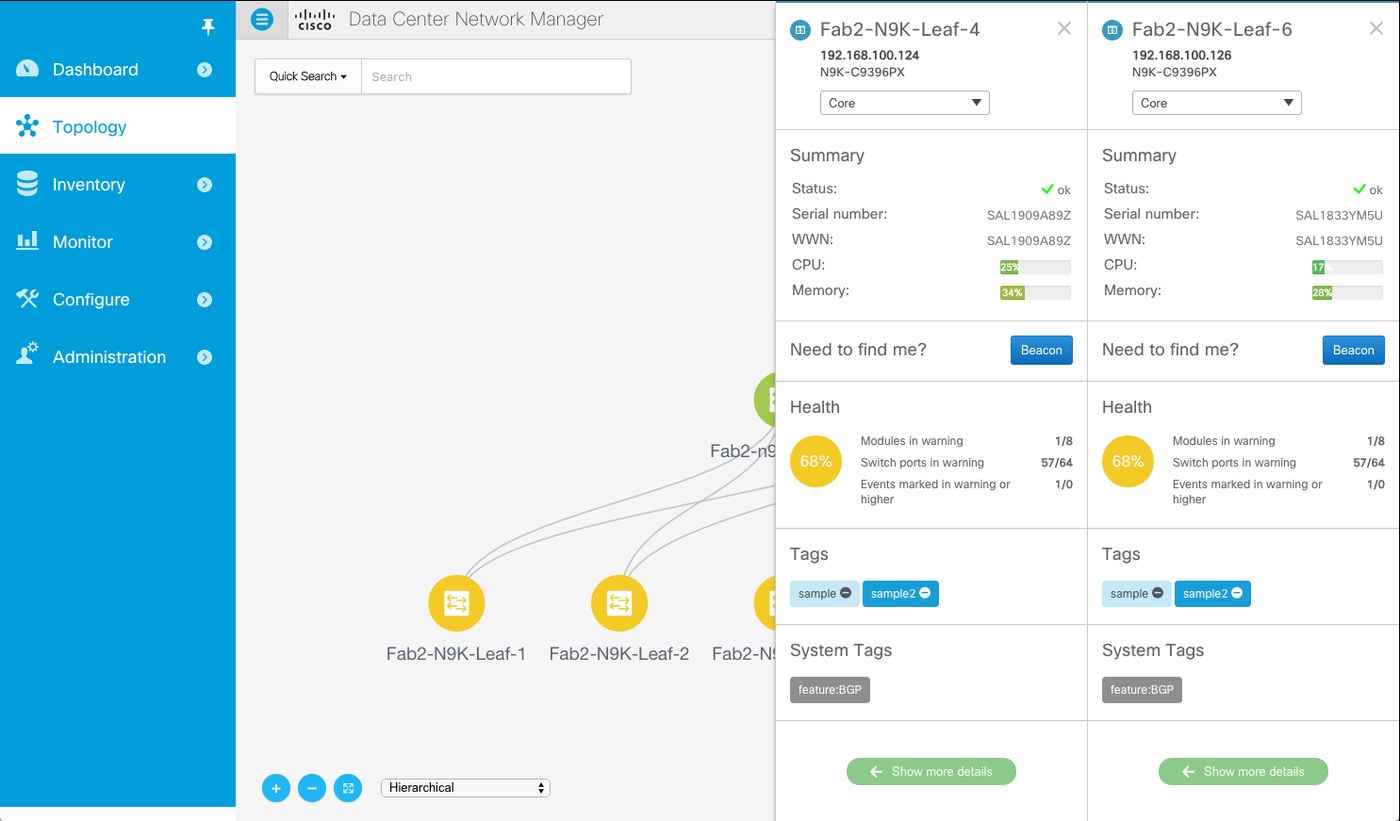Click the fit-to-screen topology button
The width and height of the screenshot is (1400, 821).
[348, 788]
